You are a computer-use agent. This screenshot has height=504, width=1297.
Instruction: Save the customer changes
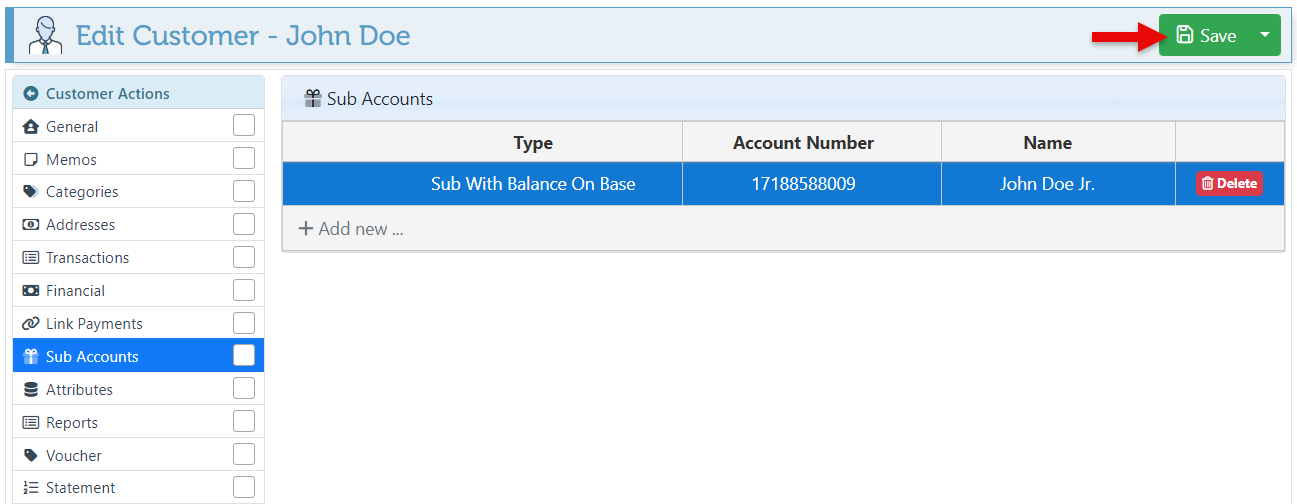coord(1206,35)
